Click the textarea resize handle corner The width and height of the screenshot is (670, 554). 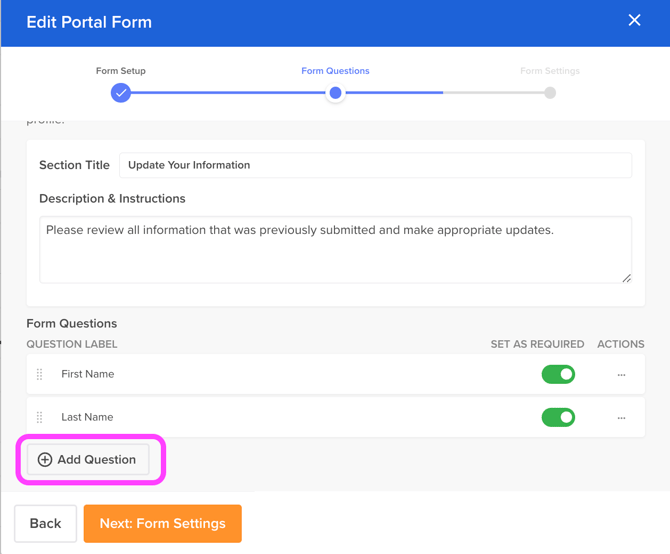click(627, 278)
